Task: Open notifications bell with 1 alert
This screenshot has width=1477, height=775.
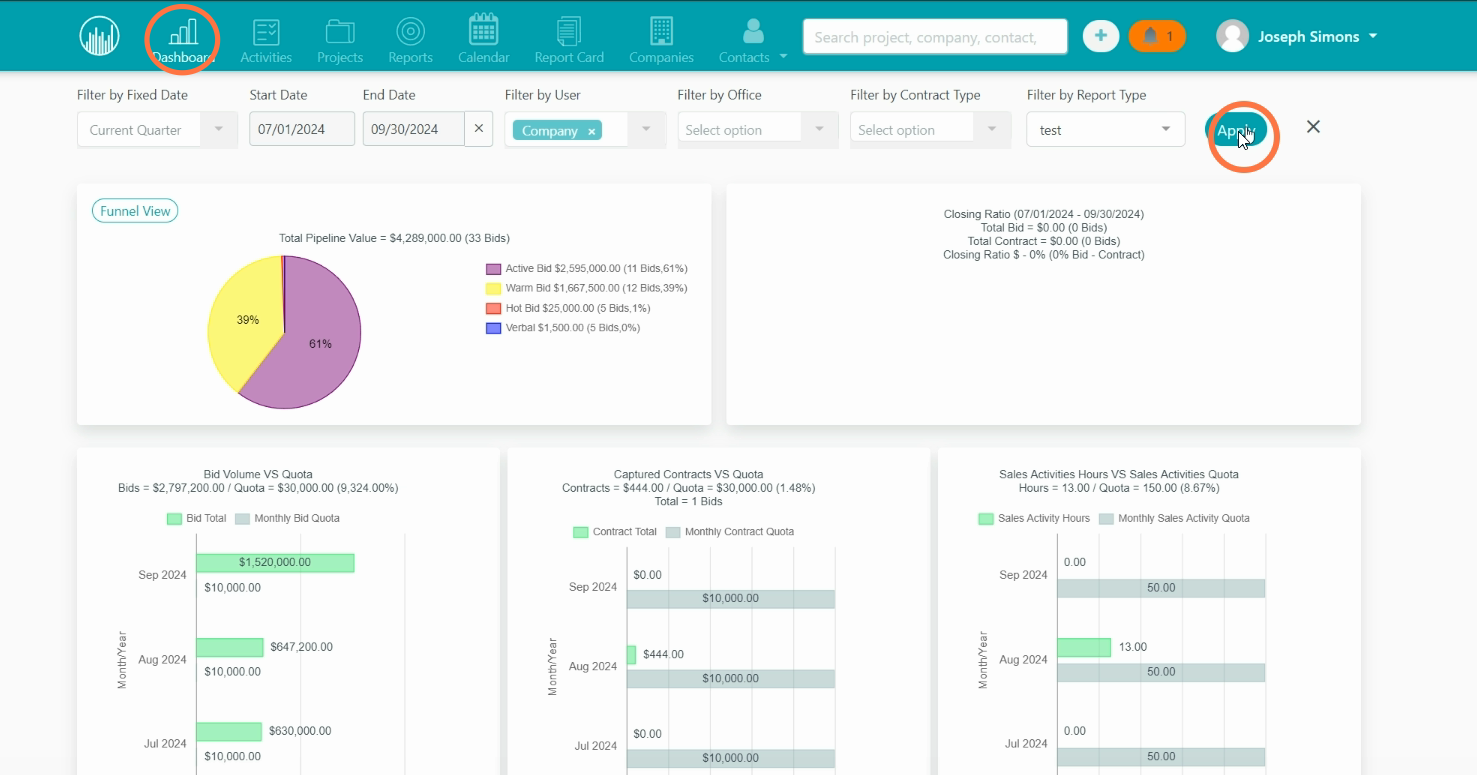Action: click(1157, 36)
